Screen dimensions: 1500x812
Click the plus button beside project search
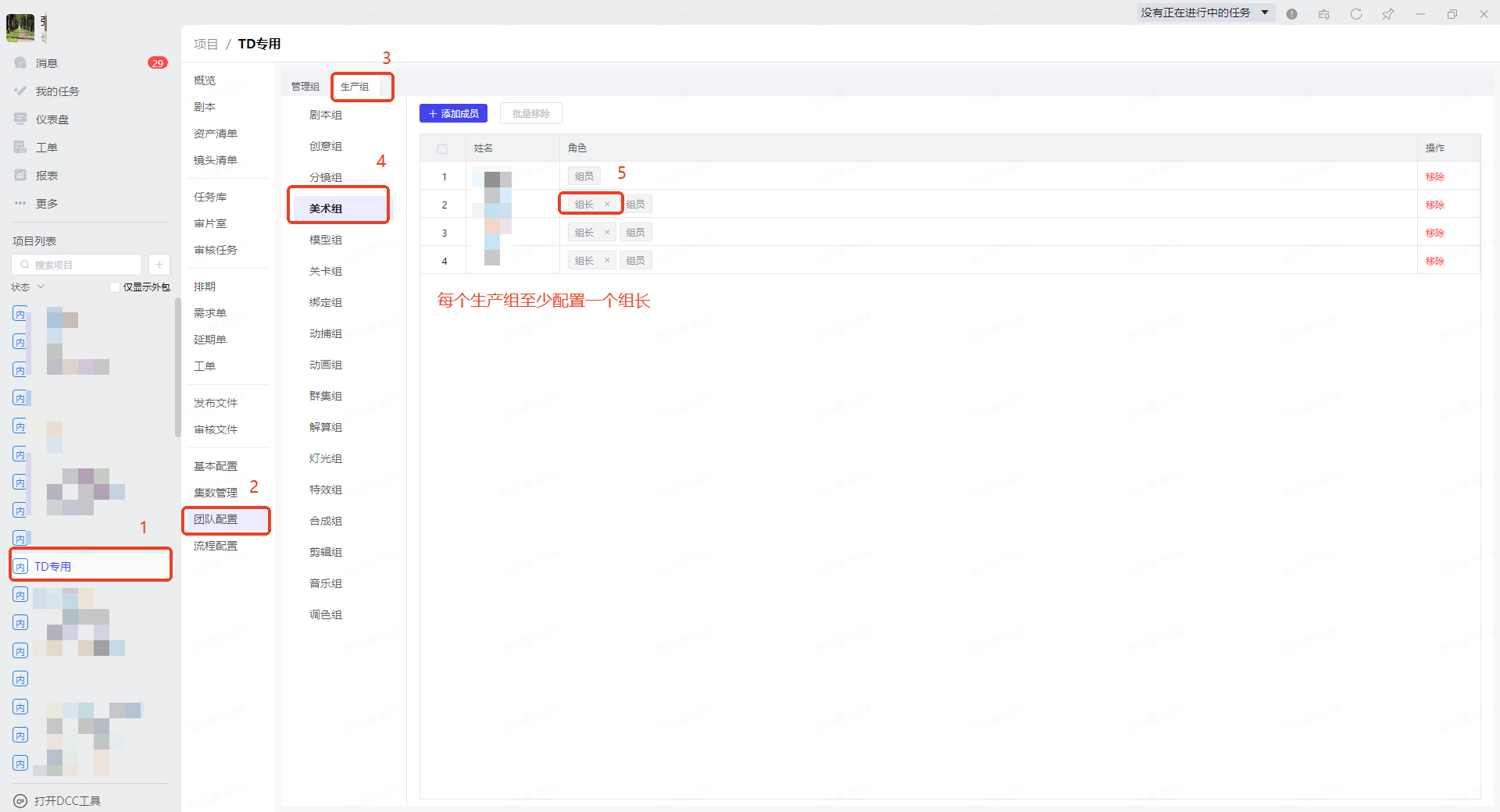pos(159,265)
